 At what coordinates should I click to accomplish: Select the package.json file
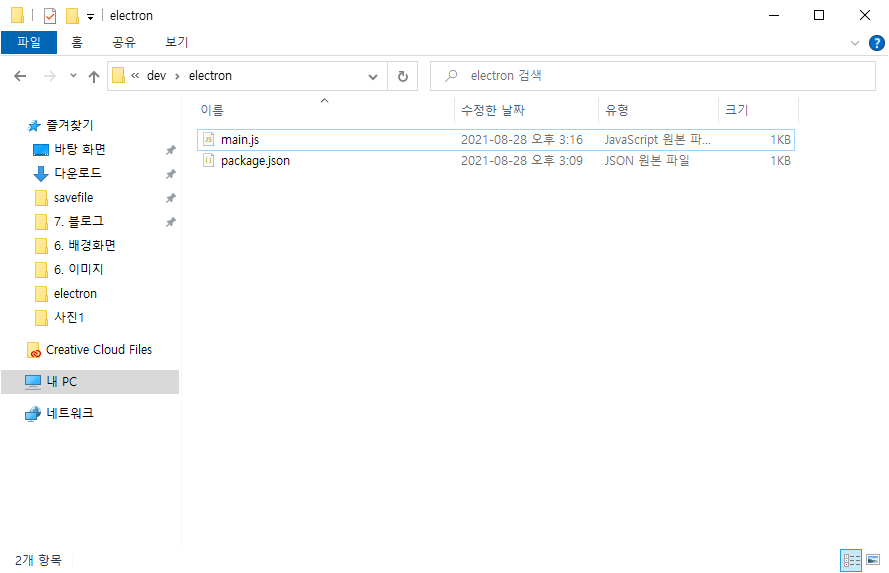[x=496, y=161]
